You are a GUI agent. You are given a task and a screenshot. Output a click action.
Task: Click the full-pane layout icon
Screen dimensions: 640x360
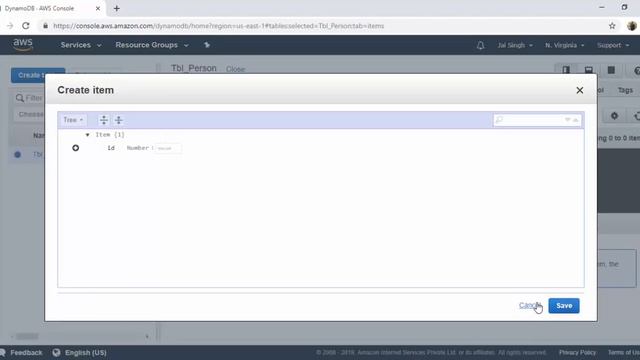611,70
